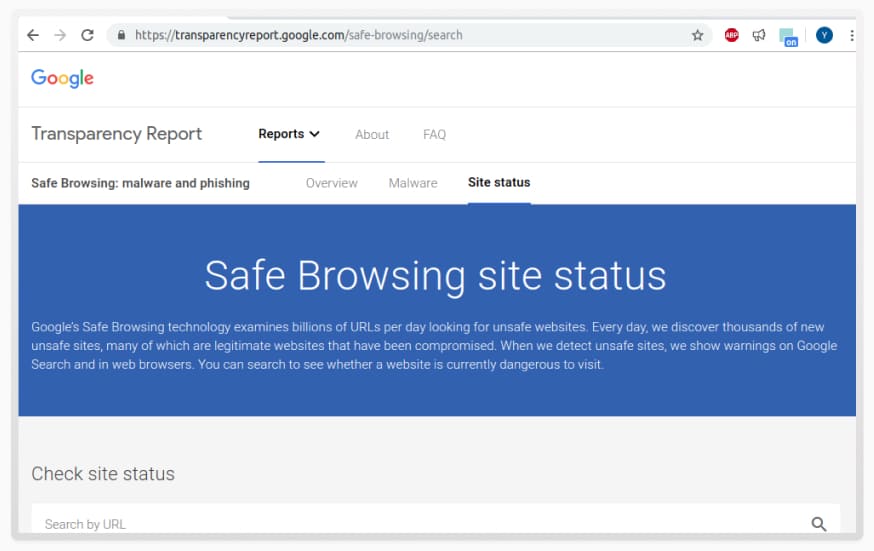Click the megaphone extension icon
Screen dimensions: 874x551
(759, 35)
